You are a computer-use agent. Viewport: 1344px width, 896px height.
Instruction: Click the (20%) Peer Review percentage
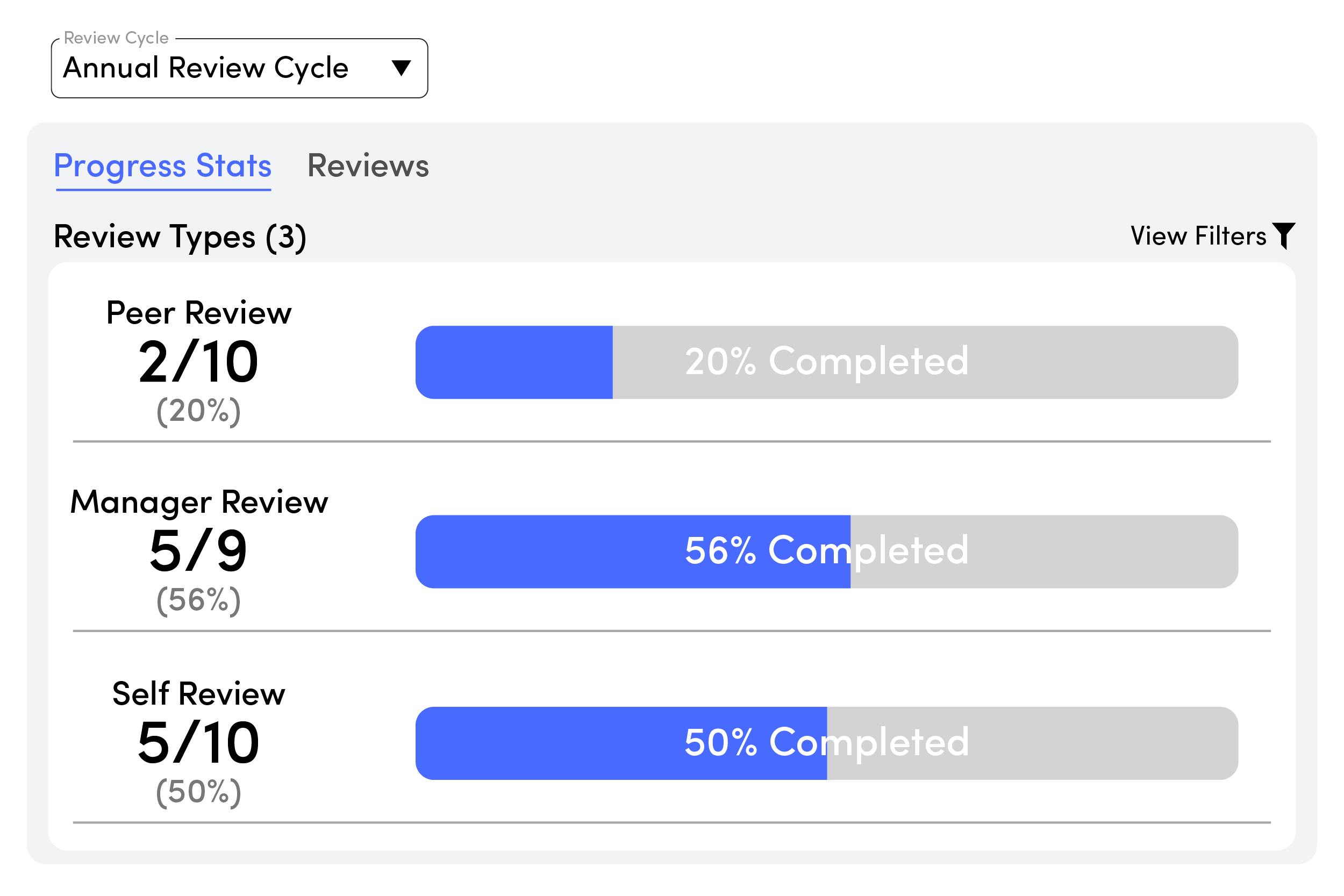pos(199,411)
